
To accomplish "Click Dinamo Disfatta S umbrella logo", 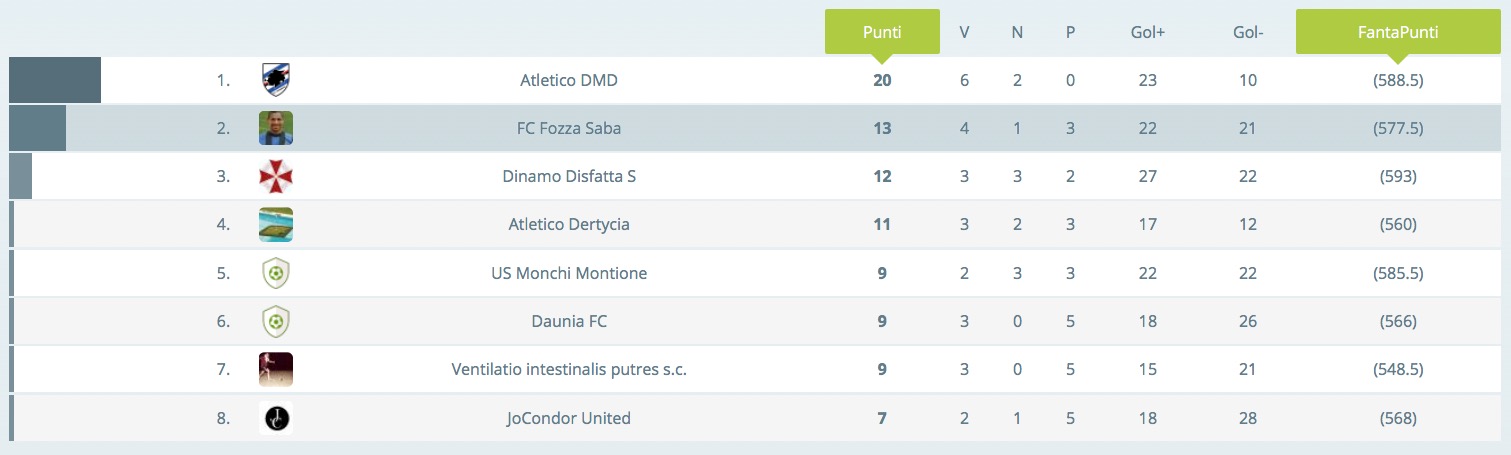I will point(275,176).
